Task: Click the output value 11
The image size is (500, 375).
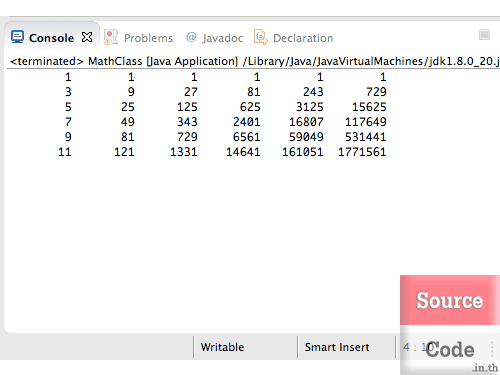Action: pyautogui.click(x=65, y=152)
